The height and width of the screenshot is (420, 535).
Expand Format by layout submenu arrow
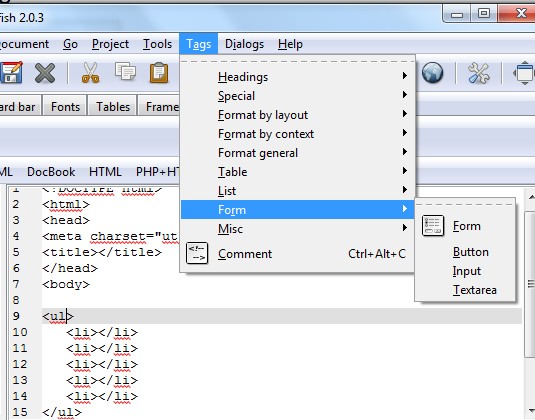405,114
